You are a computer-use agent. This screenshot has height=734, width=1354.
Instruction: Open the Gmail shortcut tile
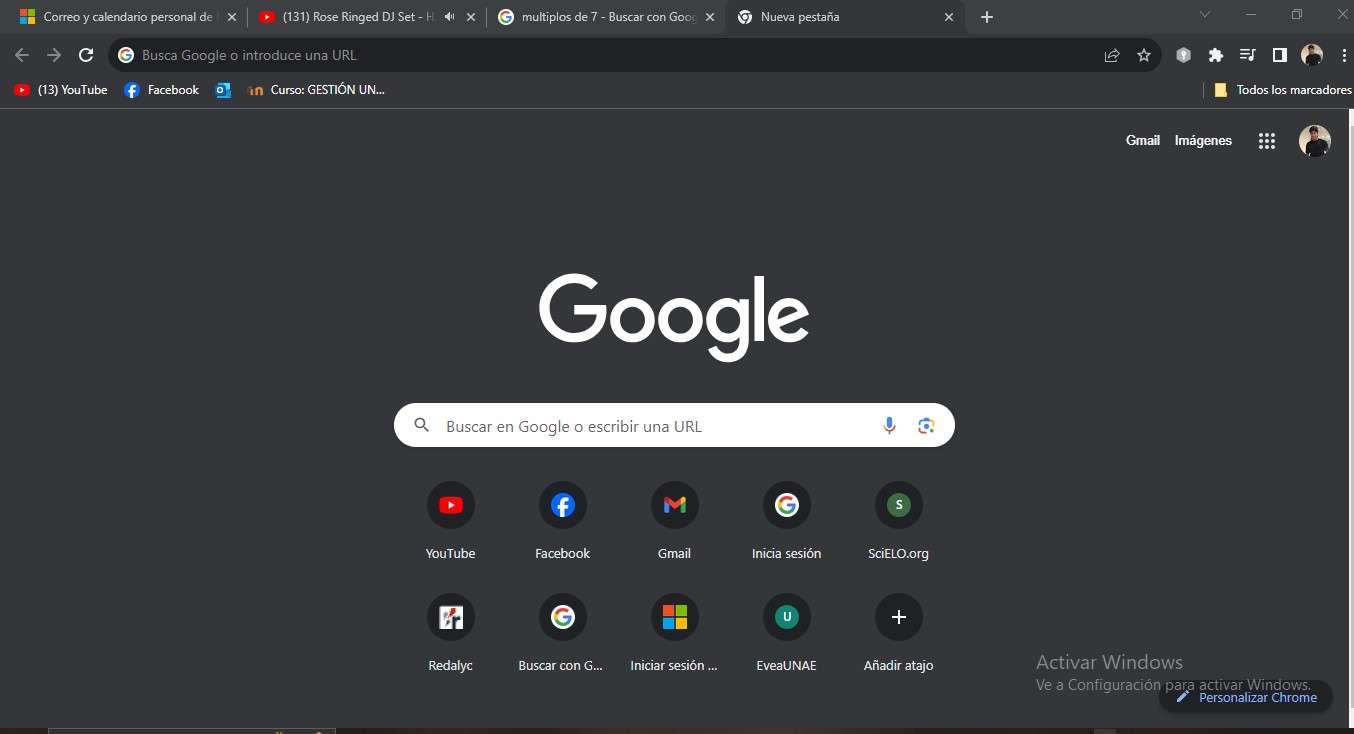(675, 505)
